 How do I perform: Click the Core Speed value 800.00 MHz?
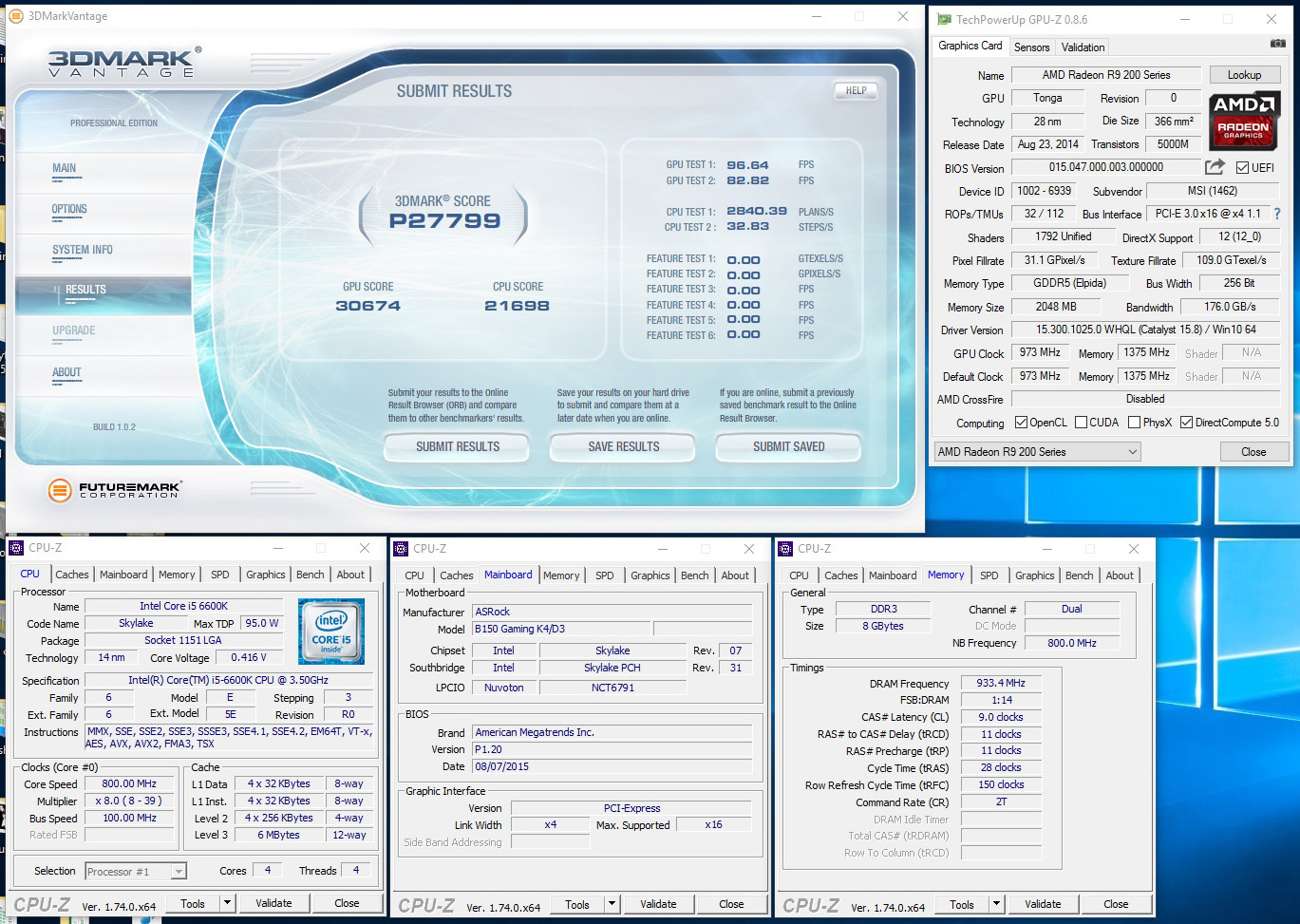tap(130, 783)
